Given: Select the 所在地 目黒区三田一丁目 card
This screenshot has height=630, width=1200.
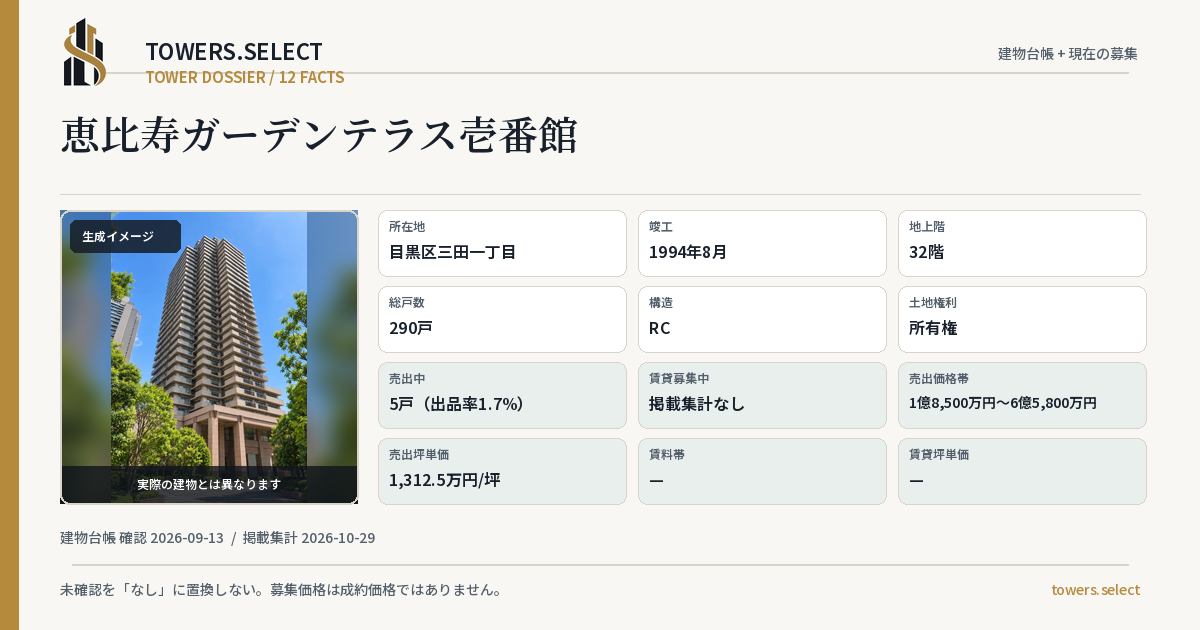Looking at the screenshot, I should coord(502,243).
